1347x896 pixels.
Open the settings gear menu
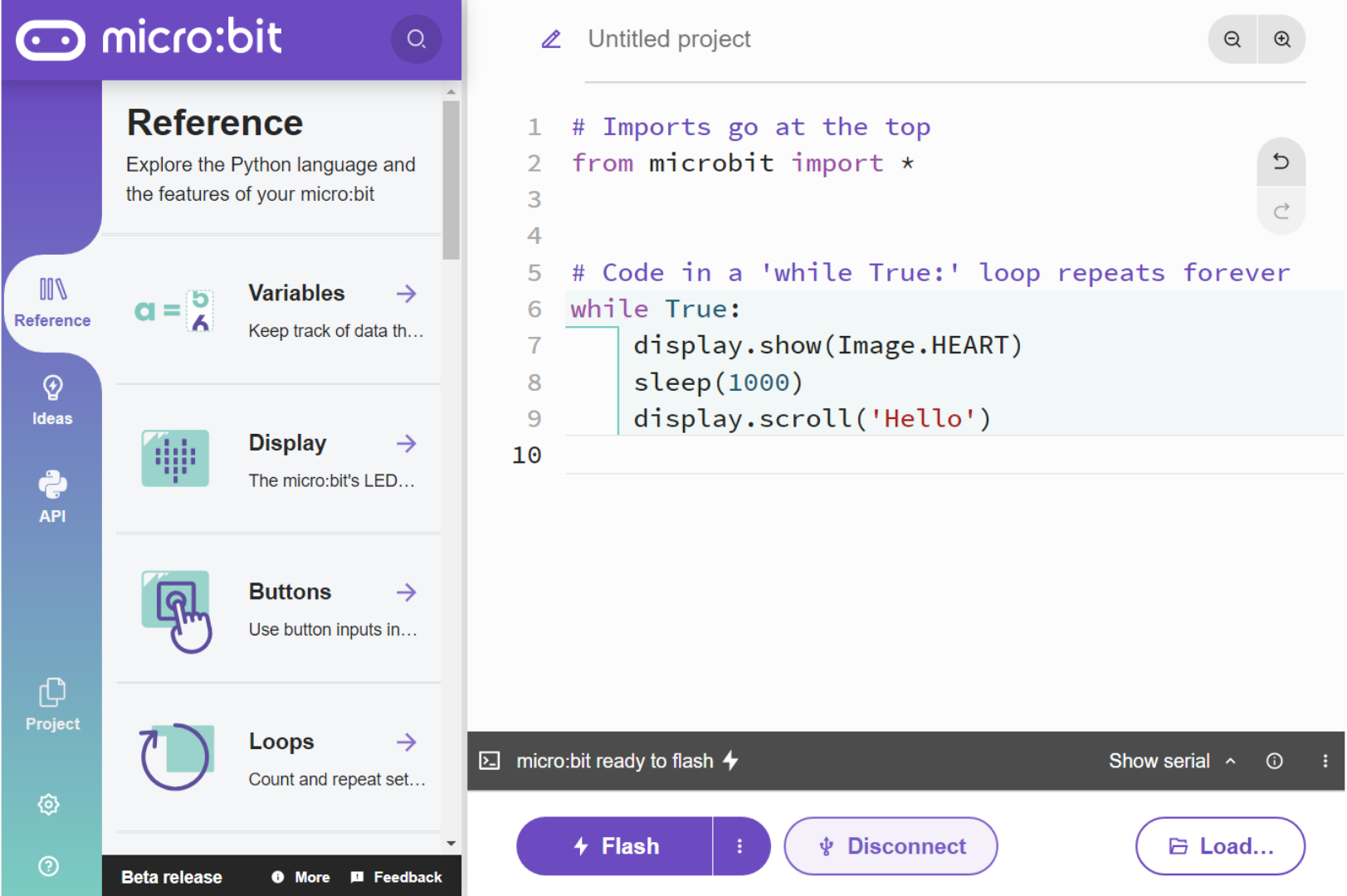[x=49, y=804]
